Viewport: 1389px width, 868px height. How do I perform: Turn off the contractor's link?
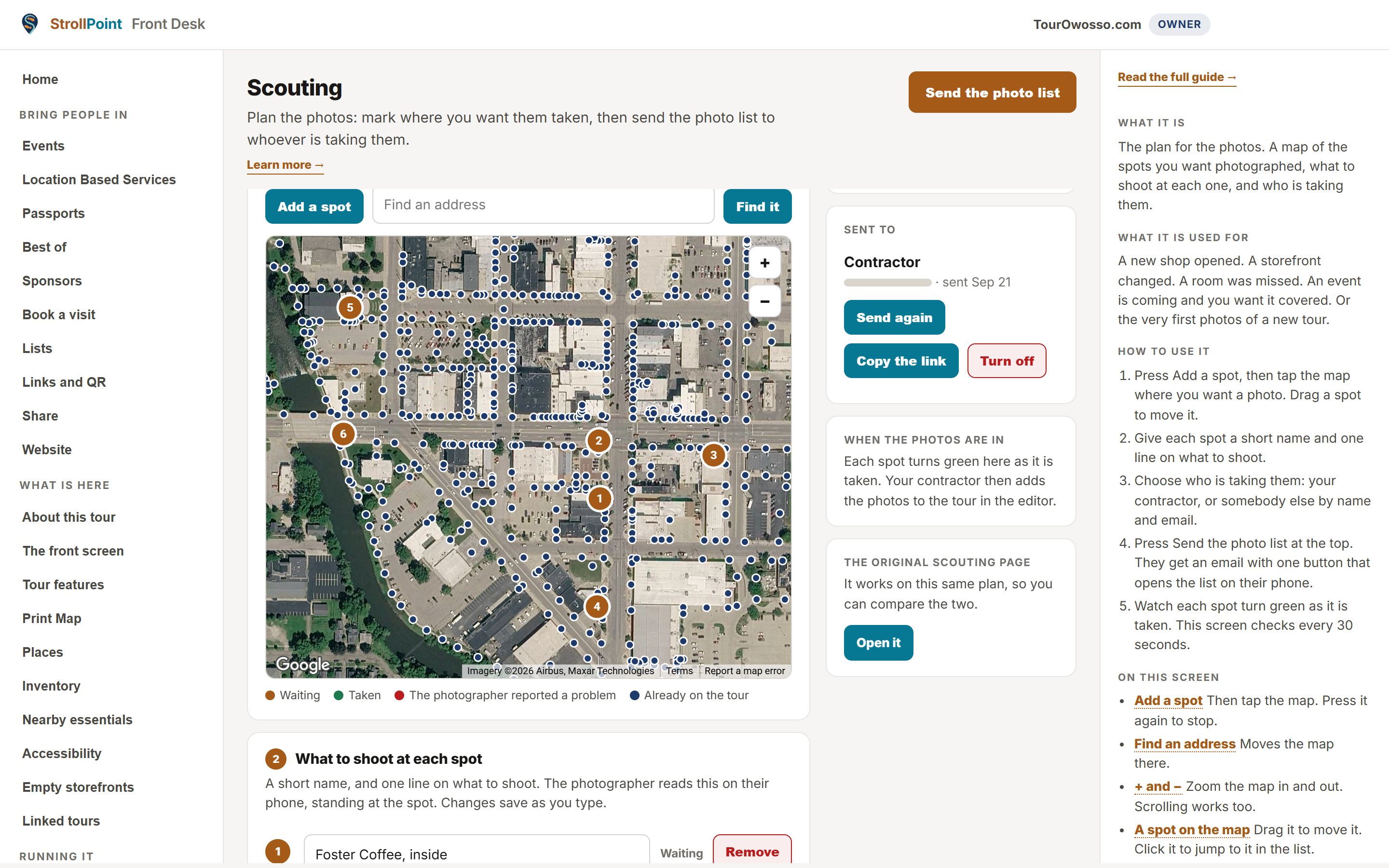(x=1007, y=361)
